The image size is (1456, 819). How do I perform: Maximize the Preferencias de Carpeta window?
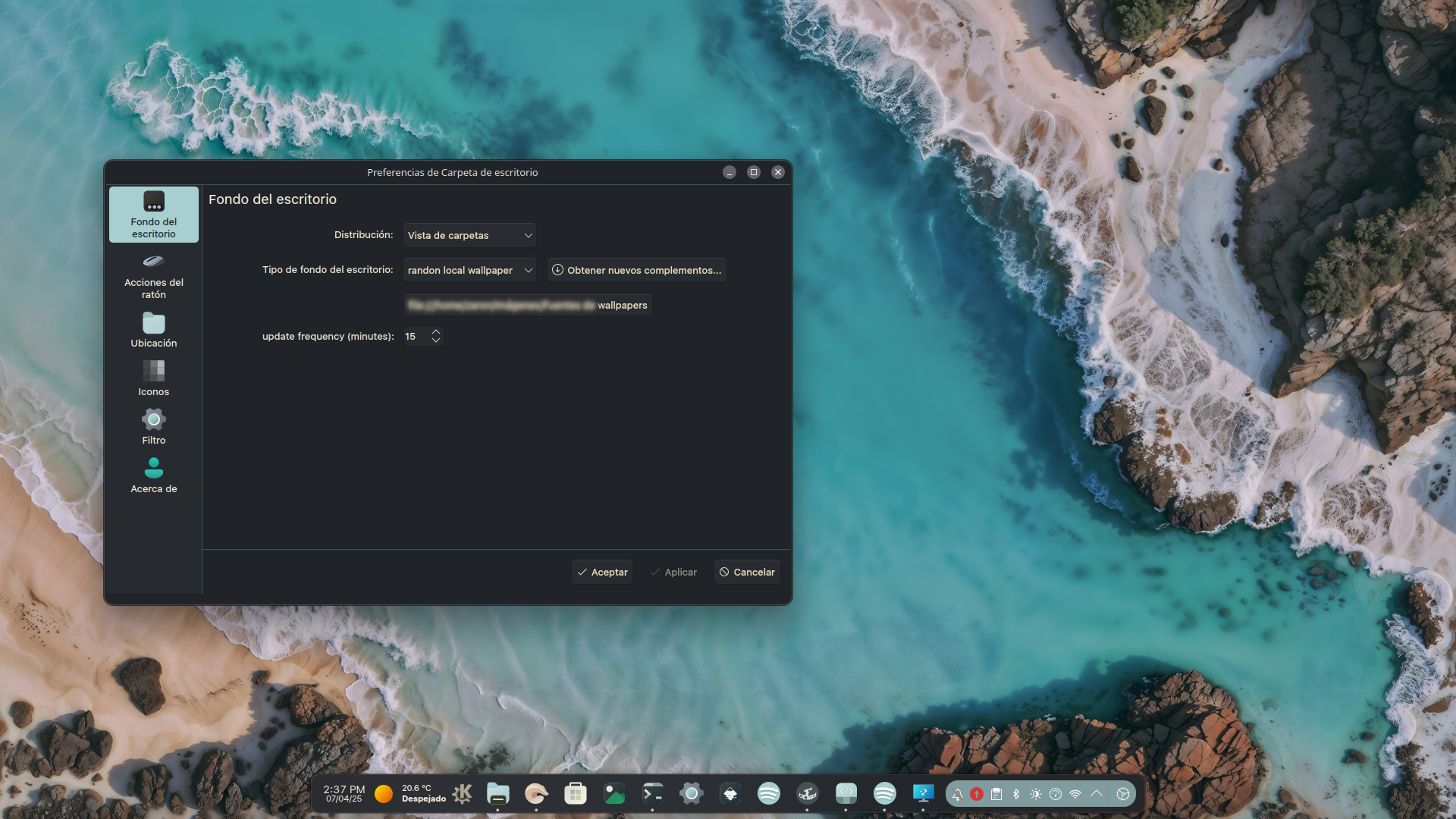[x=754, y=172]
